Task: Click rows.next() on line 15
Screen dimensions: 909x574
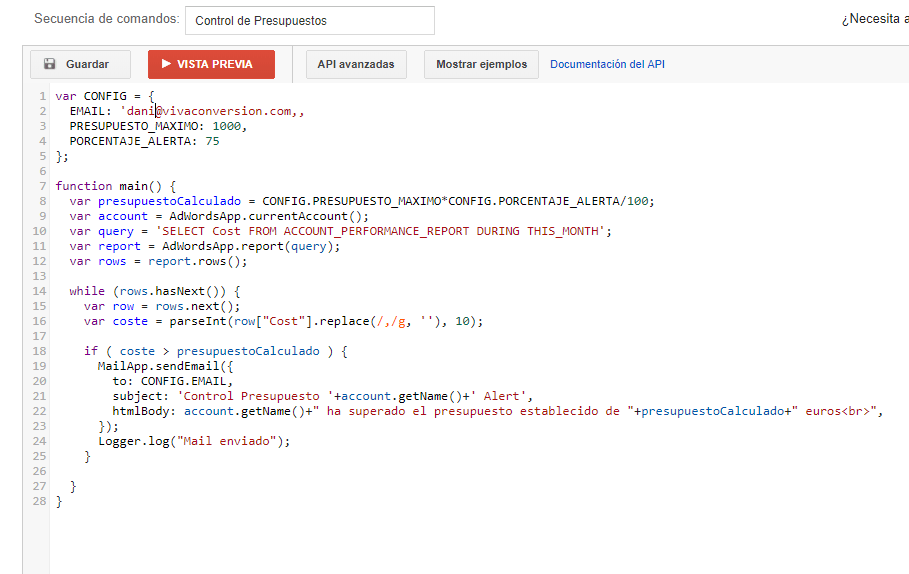Action: 194,306
